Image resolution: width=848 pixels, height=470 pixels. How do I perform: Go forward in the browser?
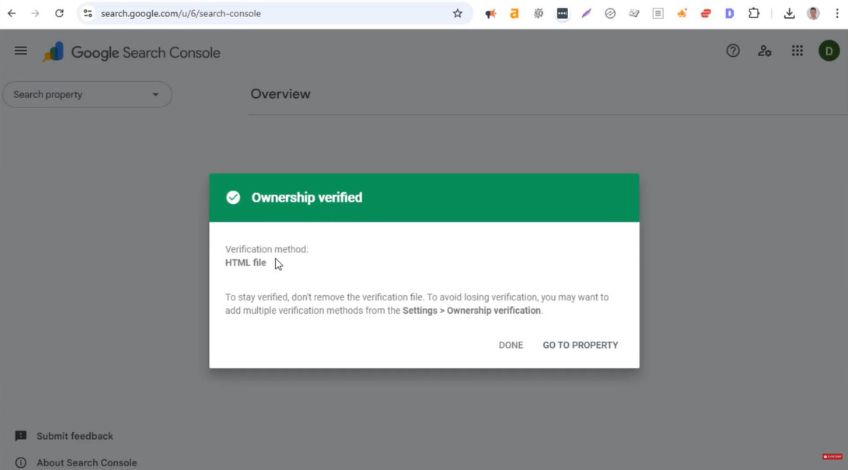[x=35, y=14]
